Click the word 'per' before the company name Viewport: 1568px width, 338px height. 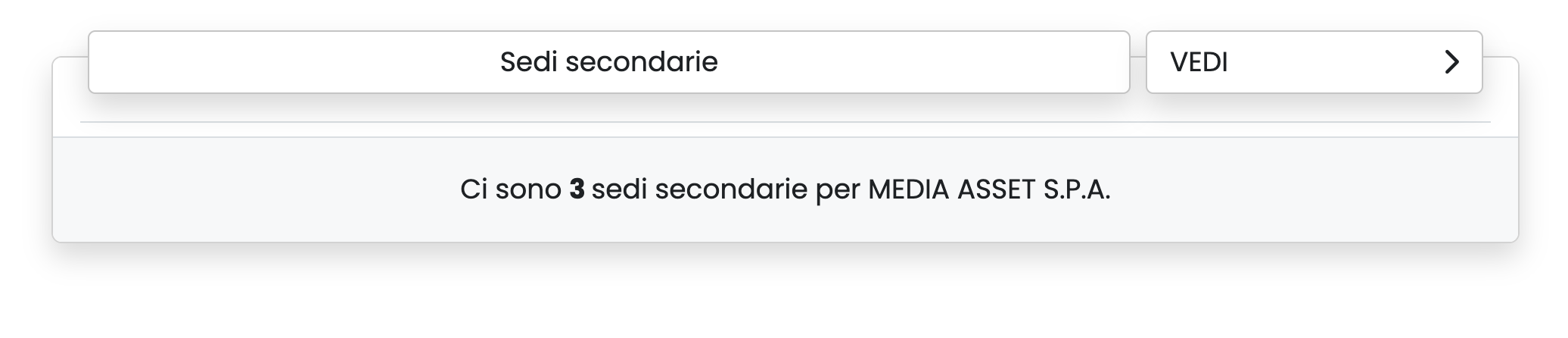click(x=837, y=189)
